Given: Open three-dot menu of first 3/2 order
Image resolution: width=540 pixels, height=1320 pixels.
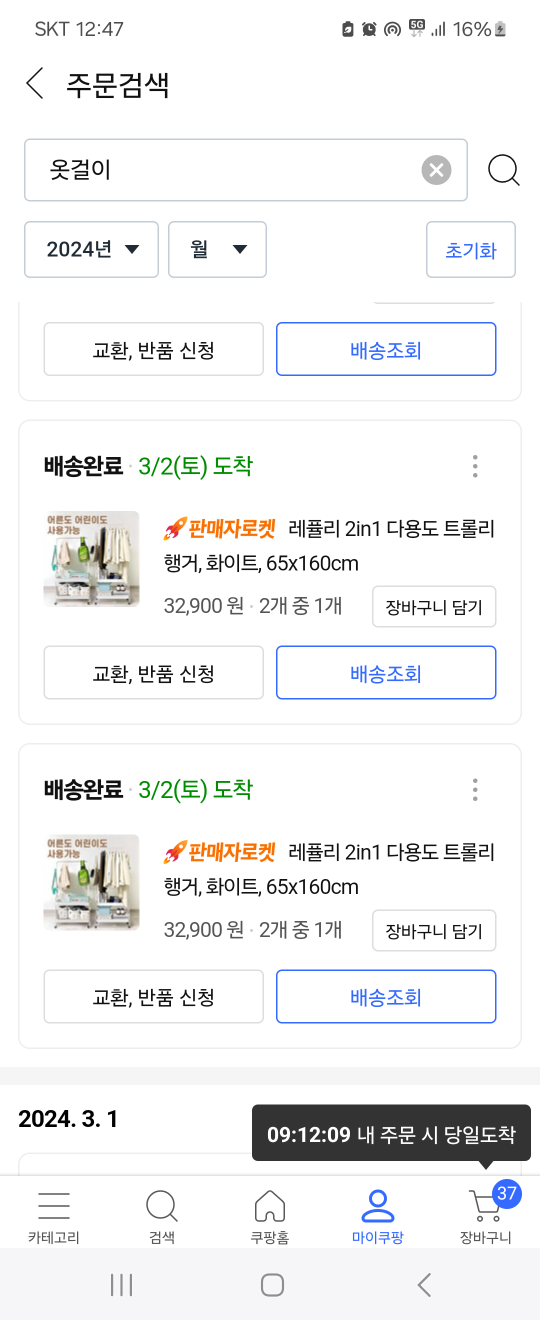Looking at the screenshot, I should pyautogui.click(x=475, y=466).
